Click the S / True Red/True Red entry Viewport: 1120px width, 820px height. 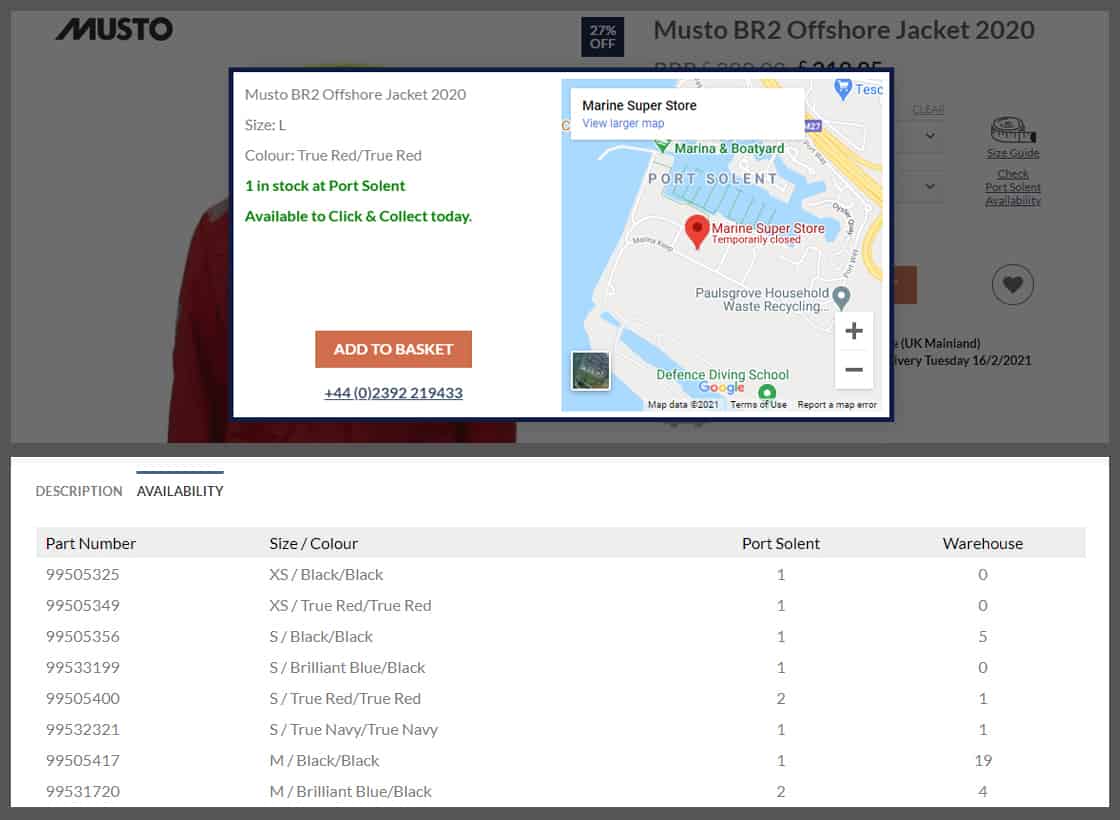coord(345,699)
